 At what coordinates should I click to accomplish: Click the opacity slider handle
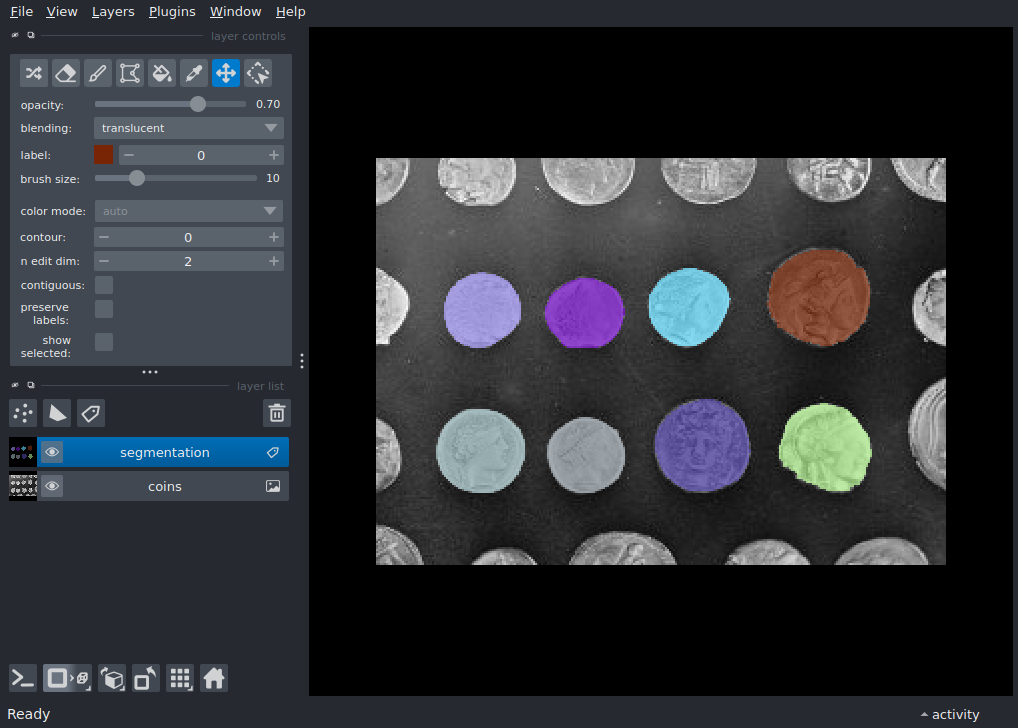tap(198, 104)
